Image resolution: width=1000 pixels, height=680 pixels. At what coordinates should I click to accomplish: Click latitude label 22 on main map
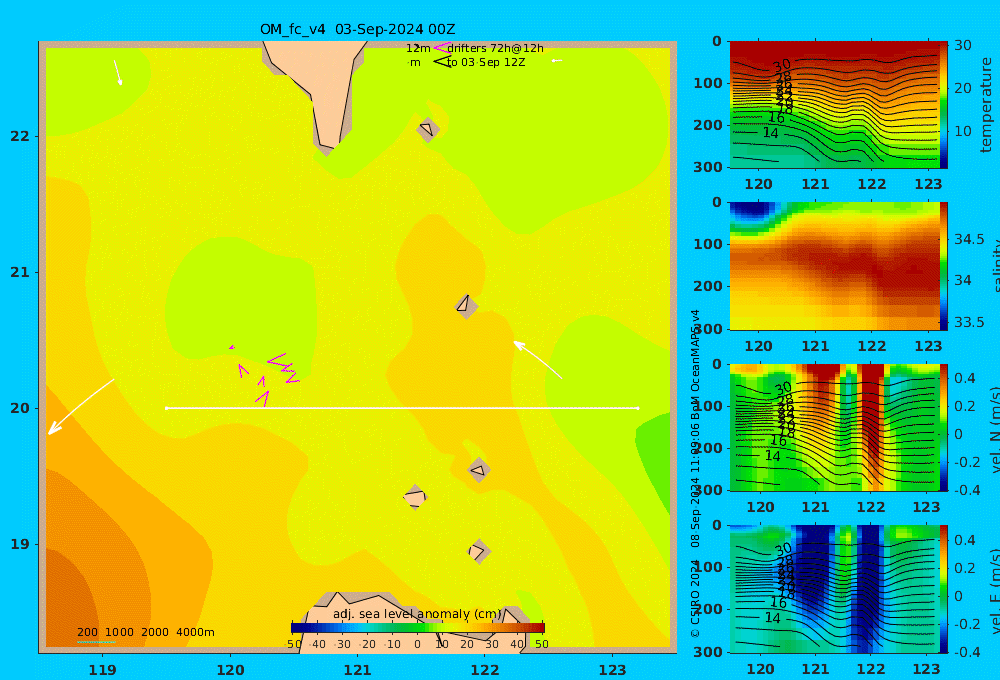(20, 136)
